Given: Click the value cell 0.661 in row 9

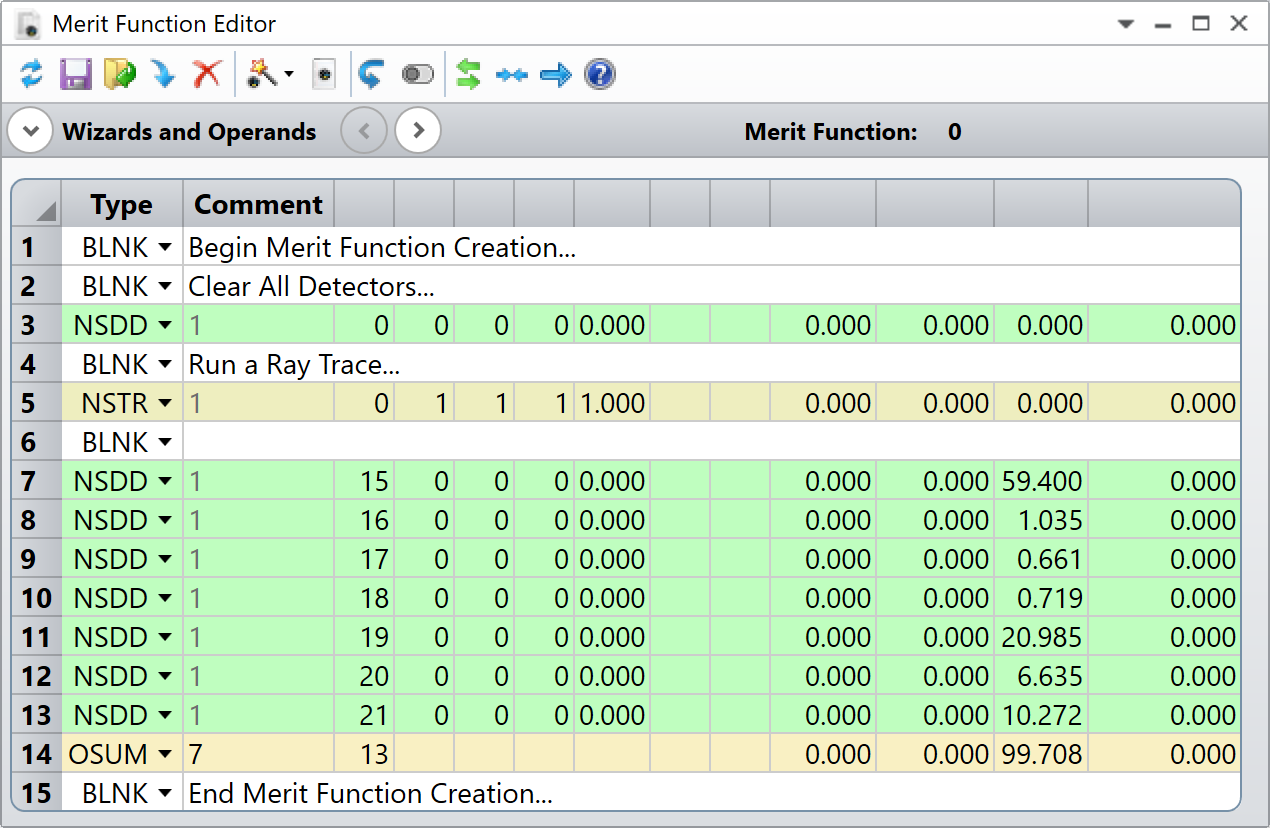Looking at the screenshot, I should (1041, 559).
